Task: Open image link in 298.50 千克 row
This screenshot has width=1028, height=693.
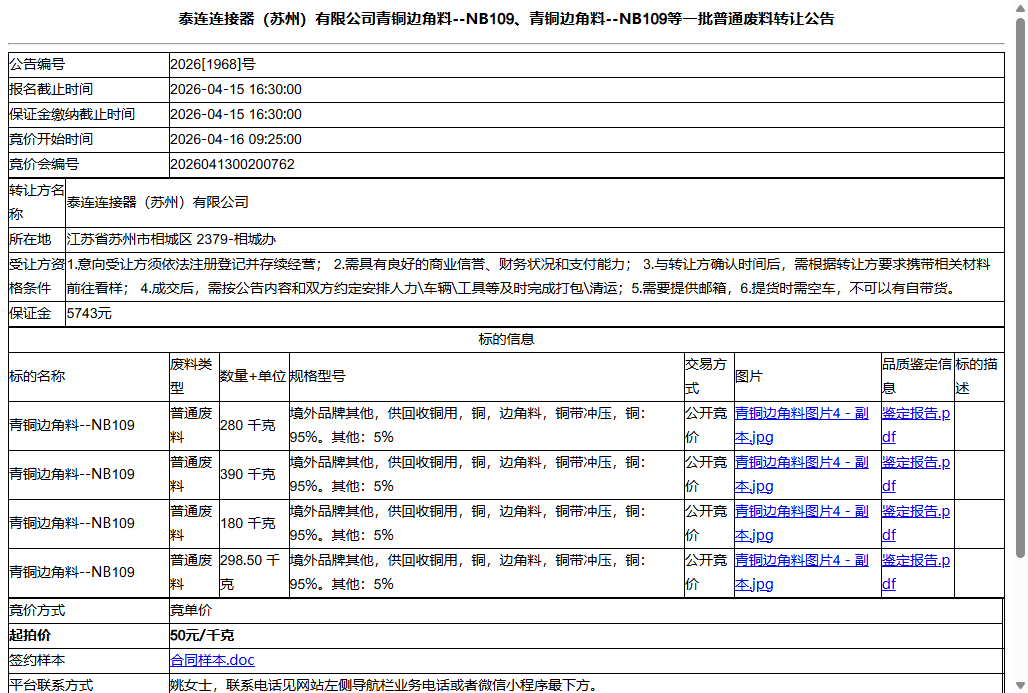Action: tap(801, 572)
